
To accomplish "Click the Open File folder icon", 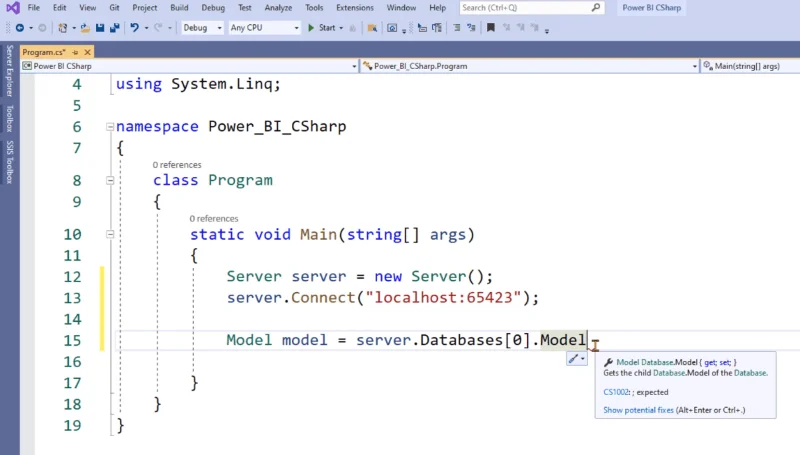I will pyautogui.click(x=85, y=28).
